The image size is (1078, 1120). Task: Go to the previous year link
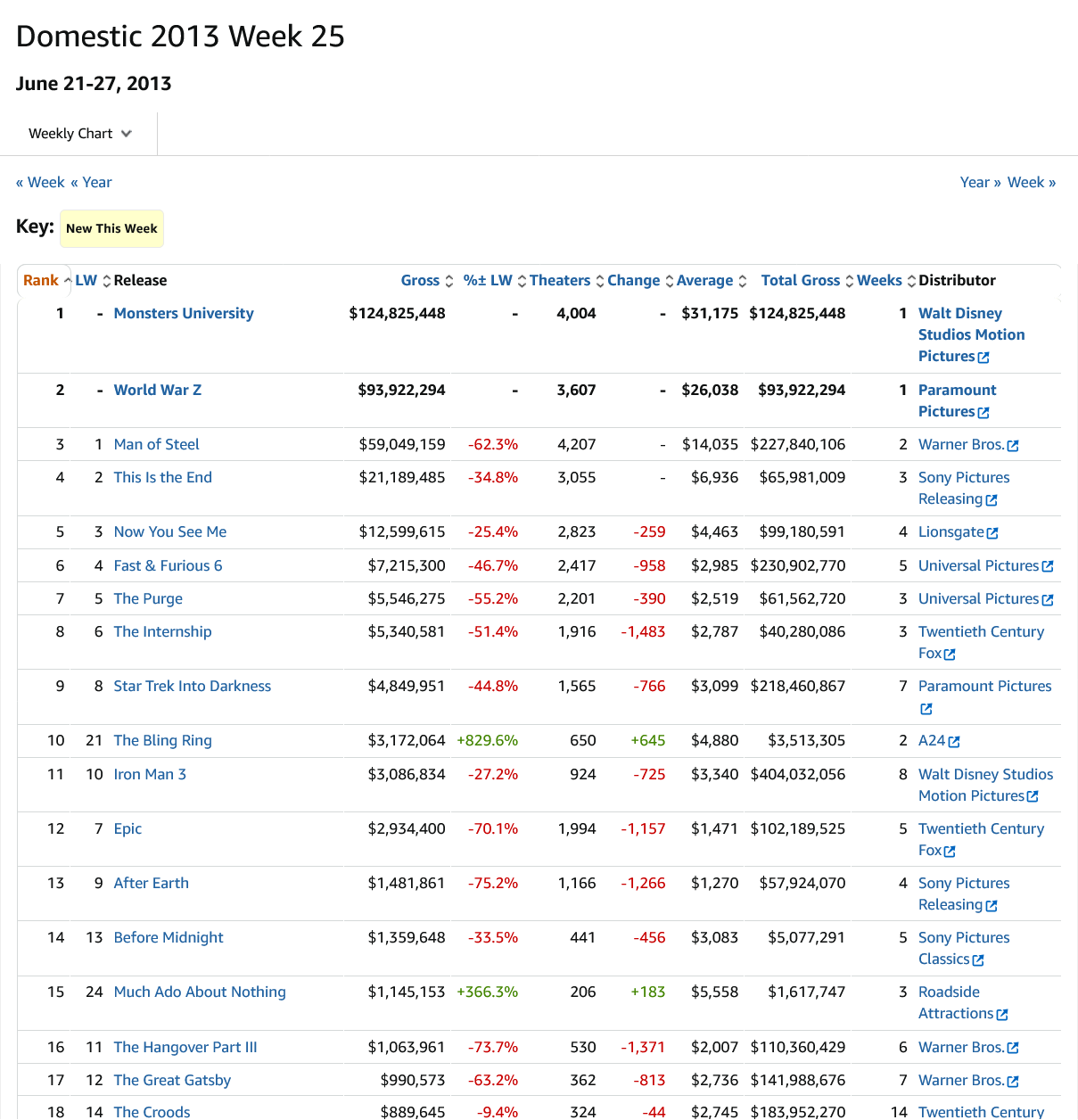91,182
